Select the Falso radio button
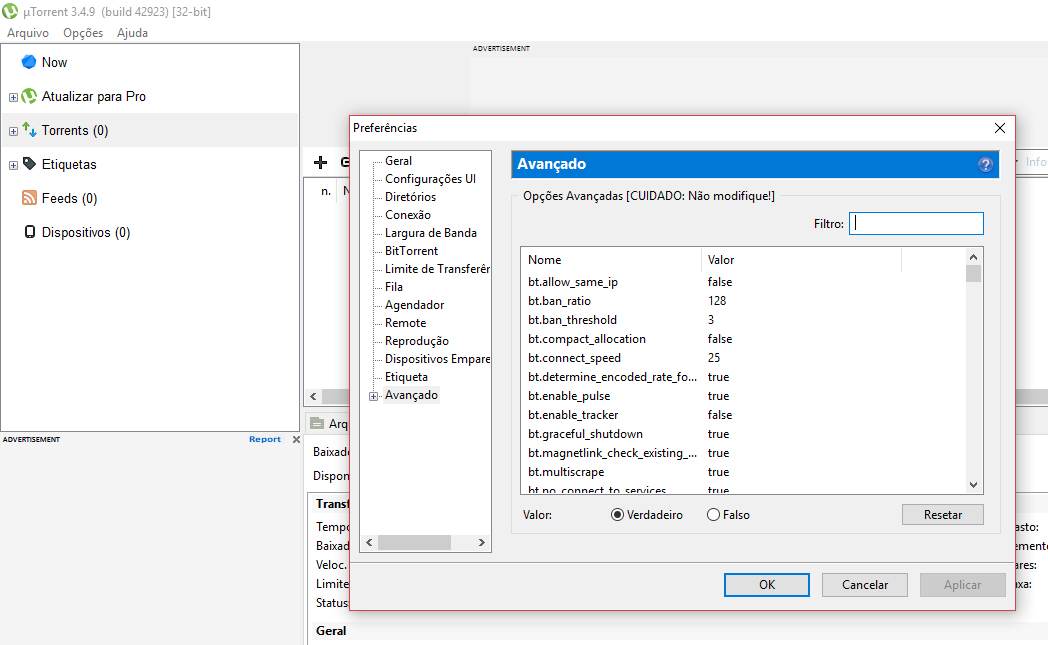The width and height of the screenshot is (1048, 645). 713,515
